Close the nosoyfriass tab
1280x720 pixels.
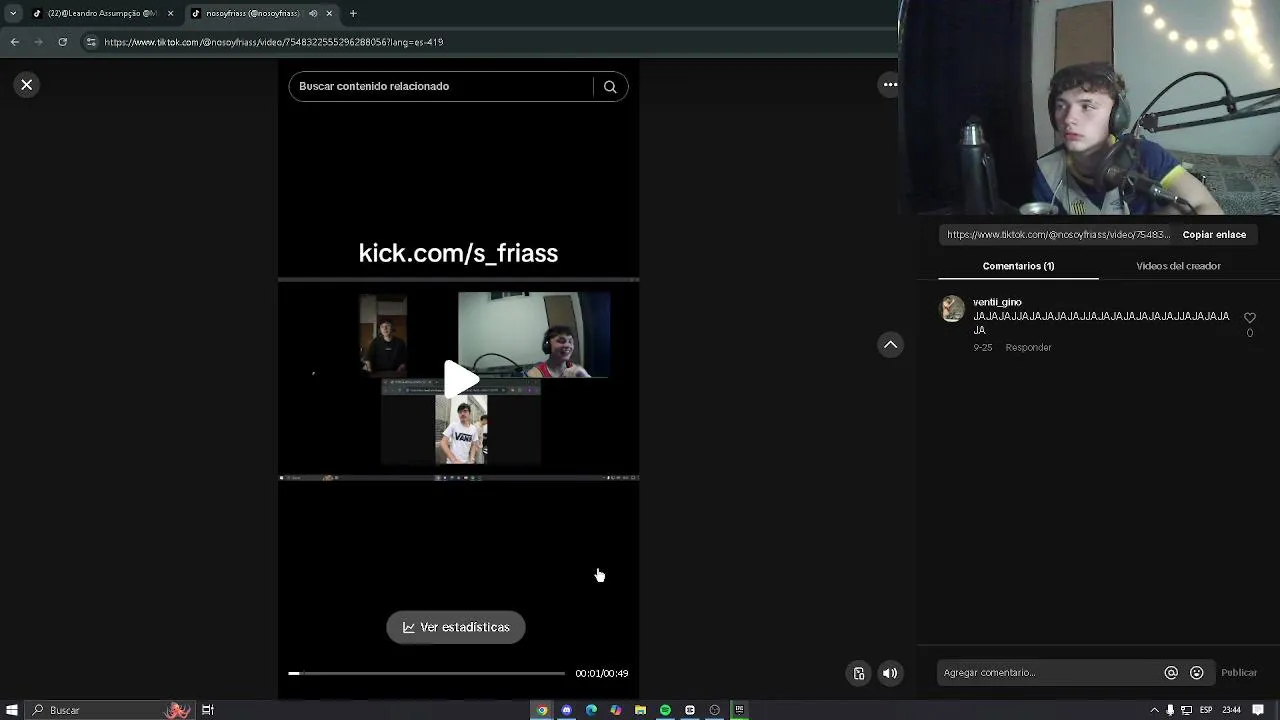tap(329, 13)
